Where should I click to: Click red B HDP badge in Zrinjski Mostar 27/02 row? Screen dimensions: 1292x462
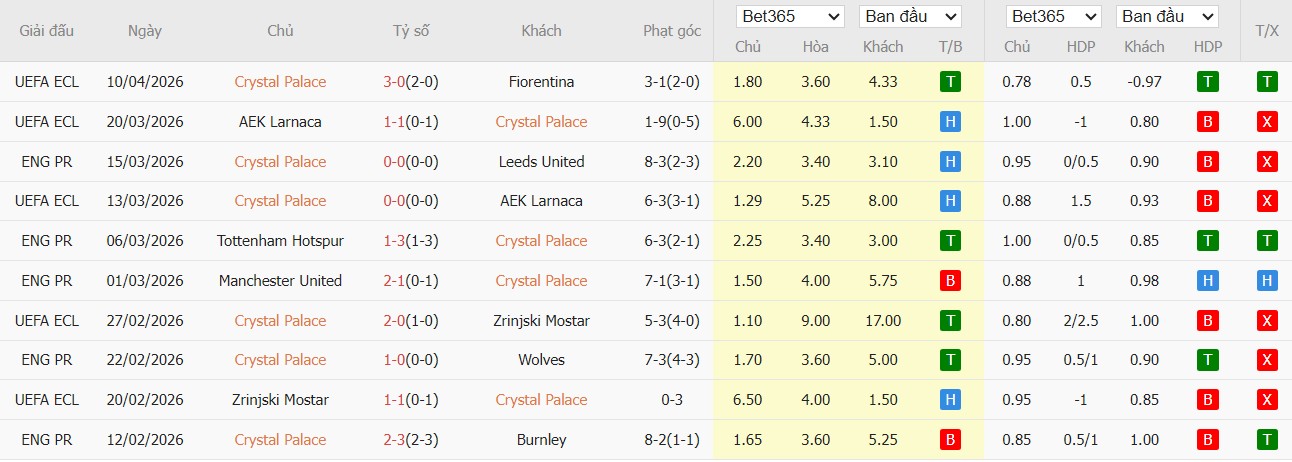pos(1207,321)
